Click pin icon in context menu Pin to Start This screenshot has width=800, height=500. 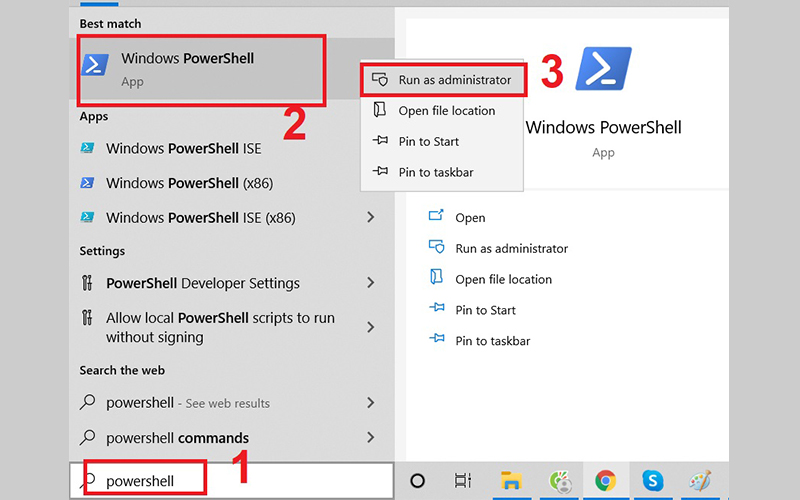click(380, 140)
